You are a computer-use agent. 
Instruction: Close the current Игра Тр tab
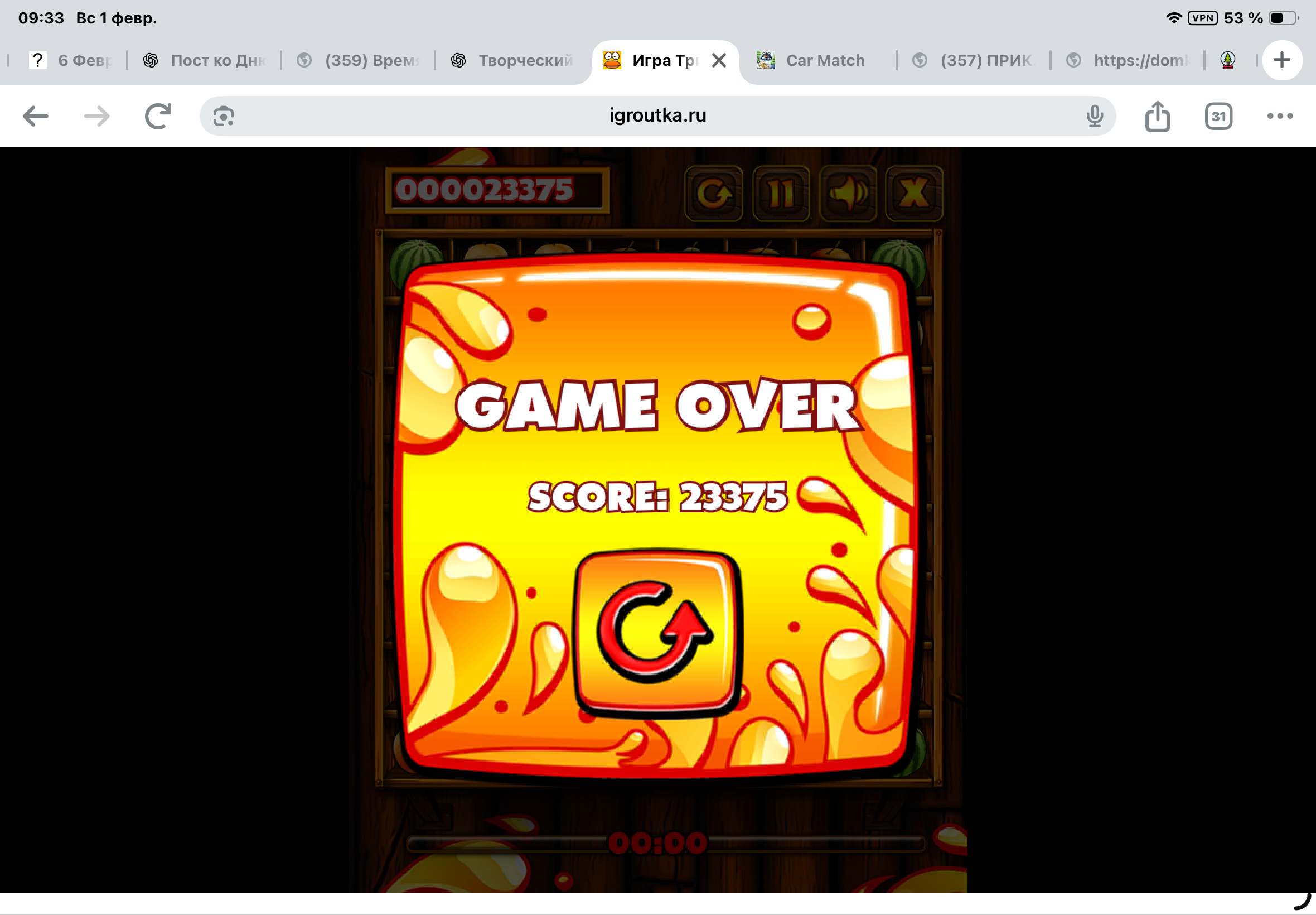click(719, 60)
